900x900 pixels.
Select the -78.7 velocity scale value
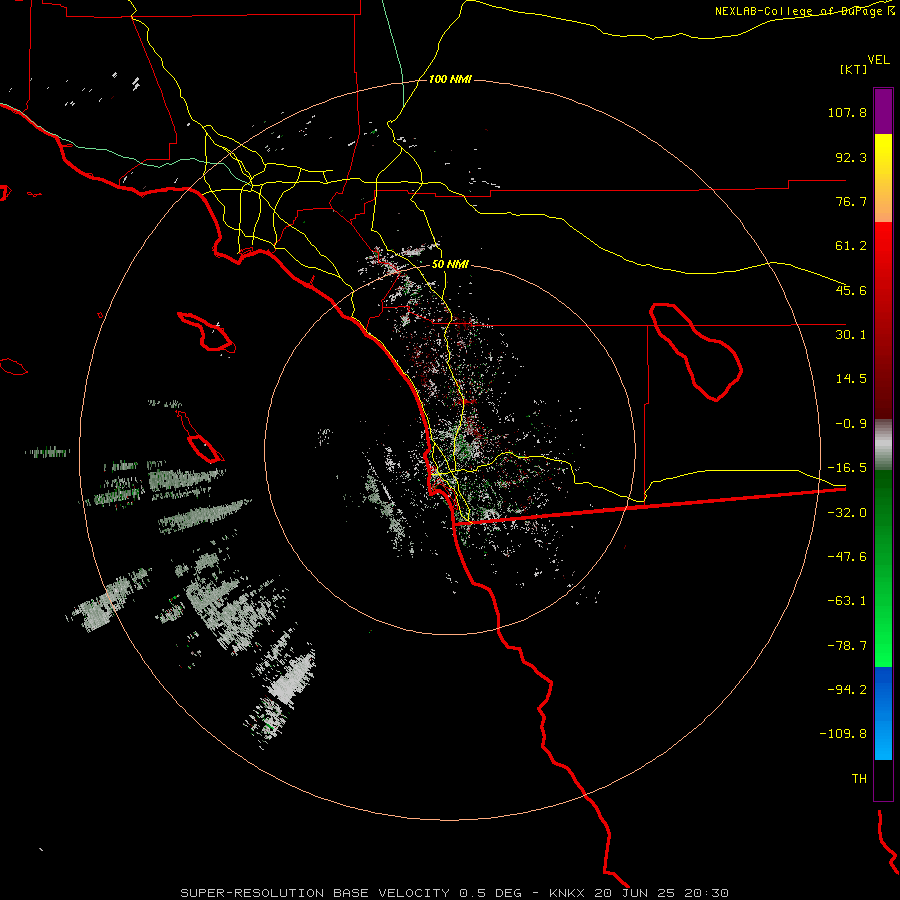847,646
